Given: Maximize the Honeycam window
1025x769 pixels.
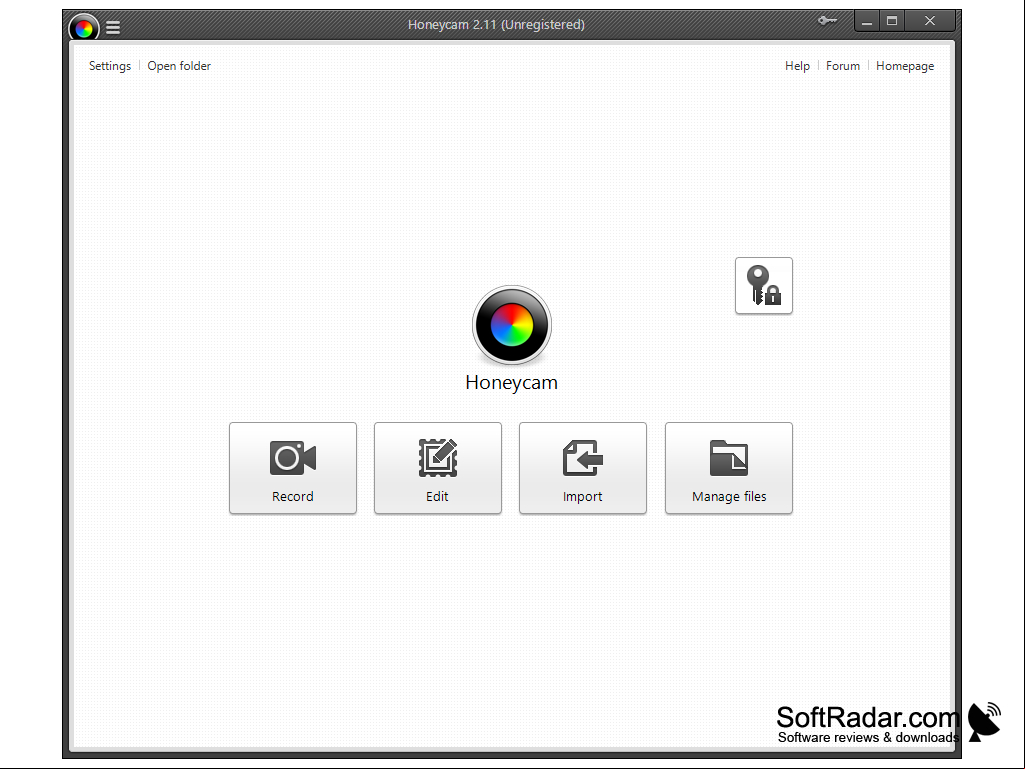Looking at the screenshot, I should (x=892, y=22).
